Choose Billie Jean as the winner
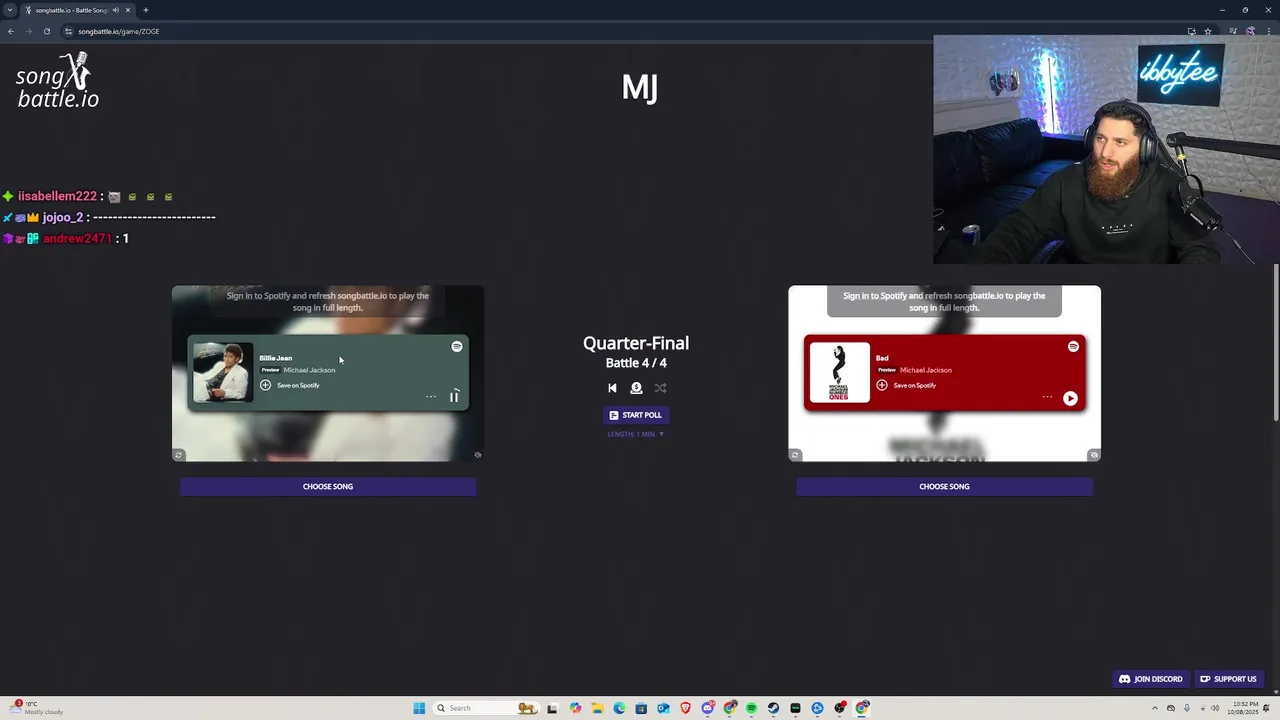This screenshot has width=1280, height=720. point(328,487)
